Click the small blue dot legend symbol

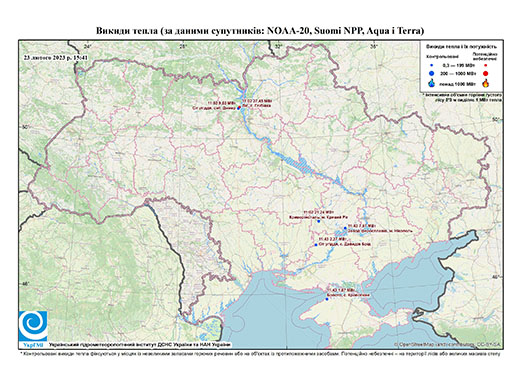(432, 66)
